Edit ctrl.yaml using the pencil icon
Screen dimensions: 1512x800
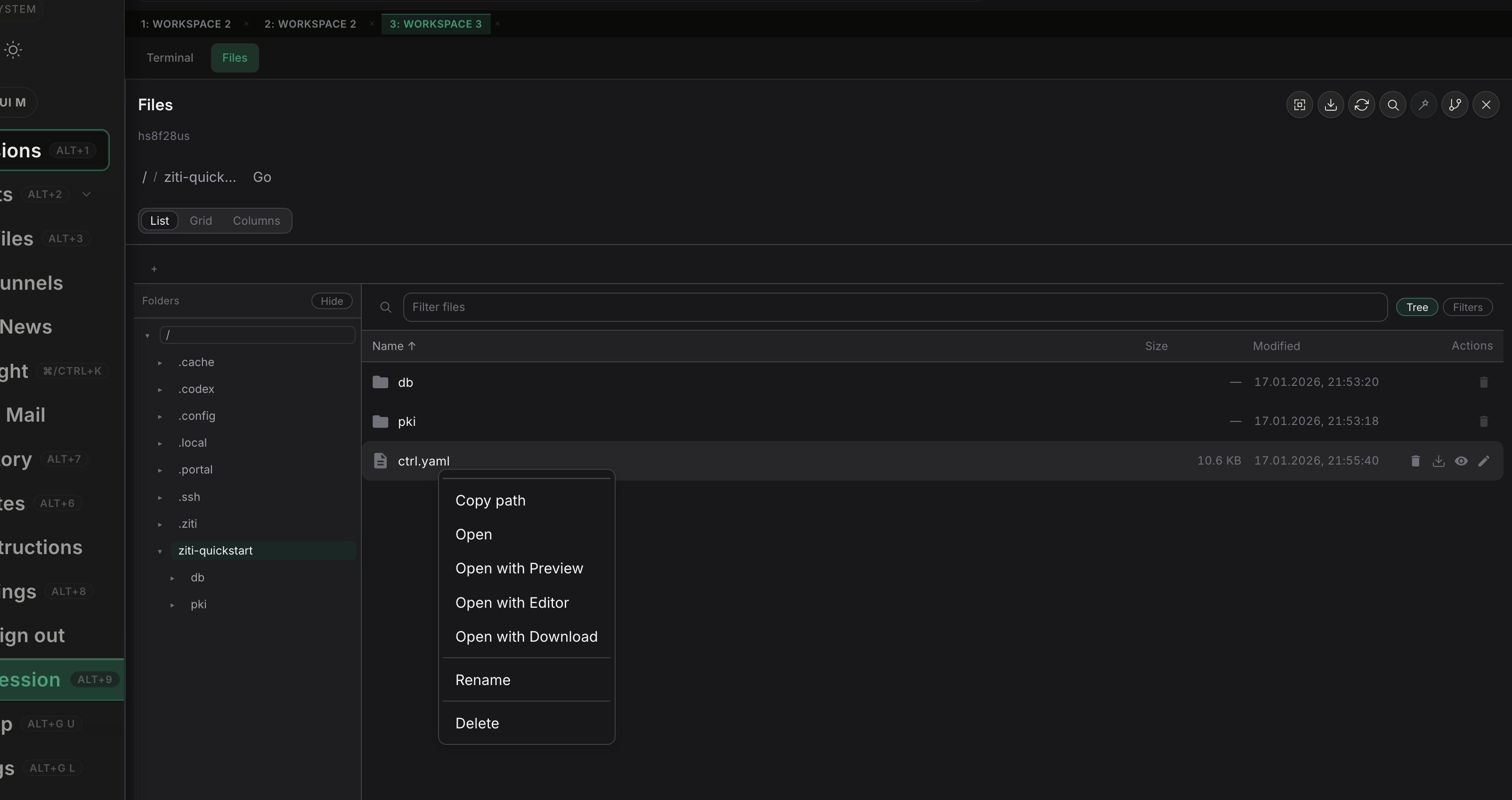1484,461
